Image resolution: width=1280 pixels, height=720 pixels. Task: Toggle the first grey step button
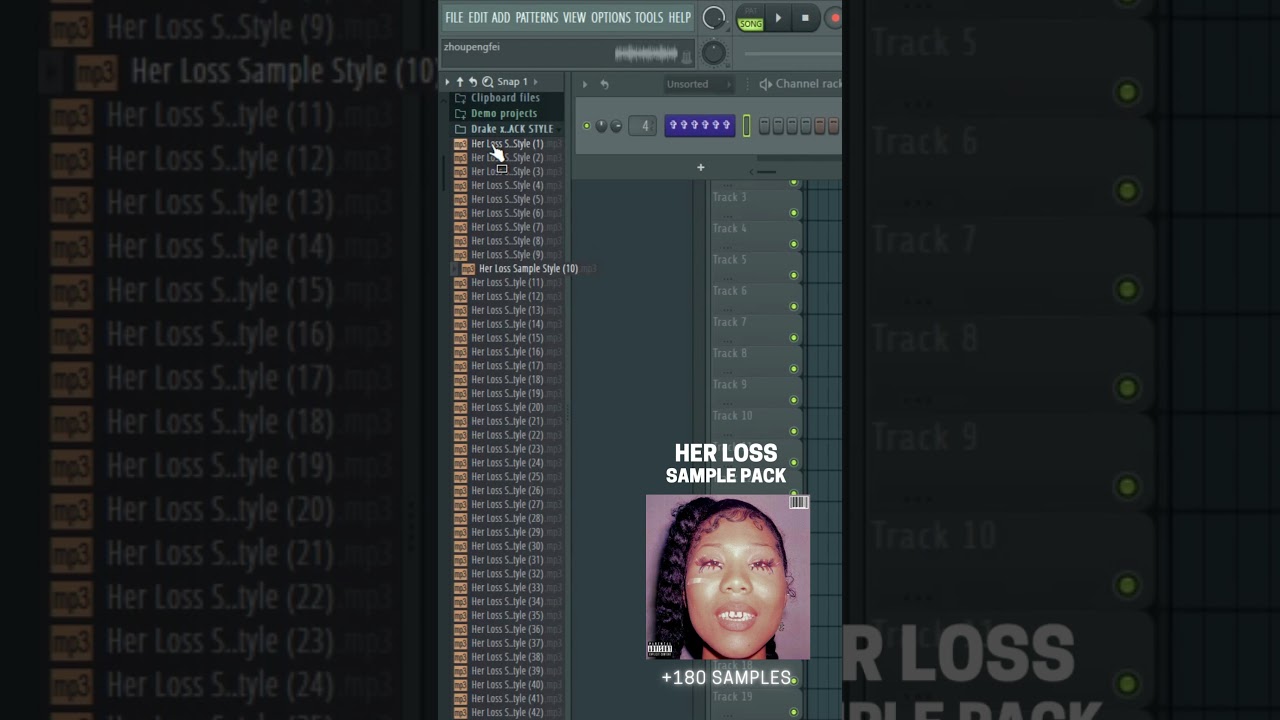point(764,126)
